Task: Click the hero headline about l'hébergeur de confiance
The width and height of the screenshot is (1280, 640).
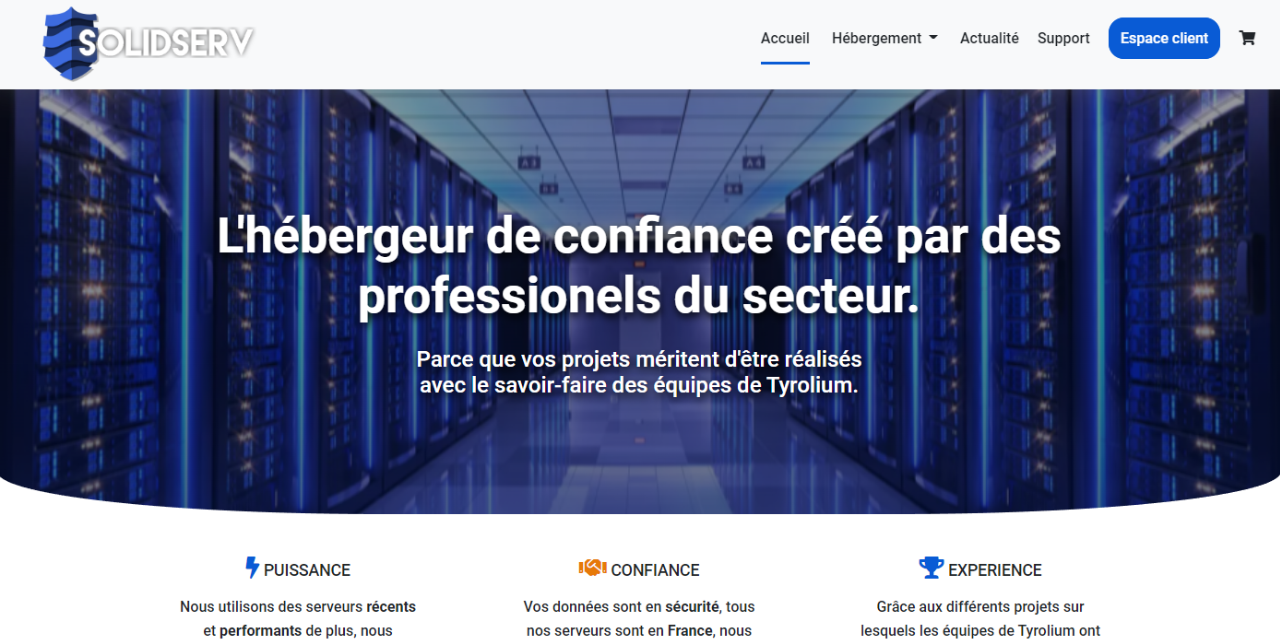Action: pos(640,265)
